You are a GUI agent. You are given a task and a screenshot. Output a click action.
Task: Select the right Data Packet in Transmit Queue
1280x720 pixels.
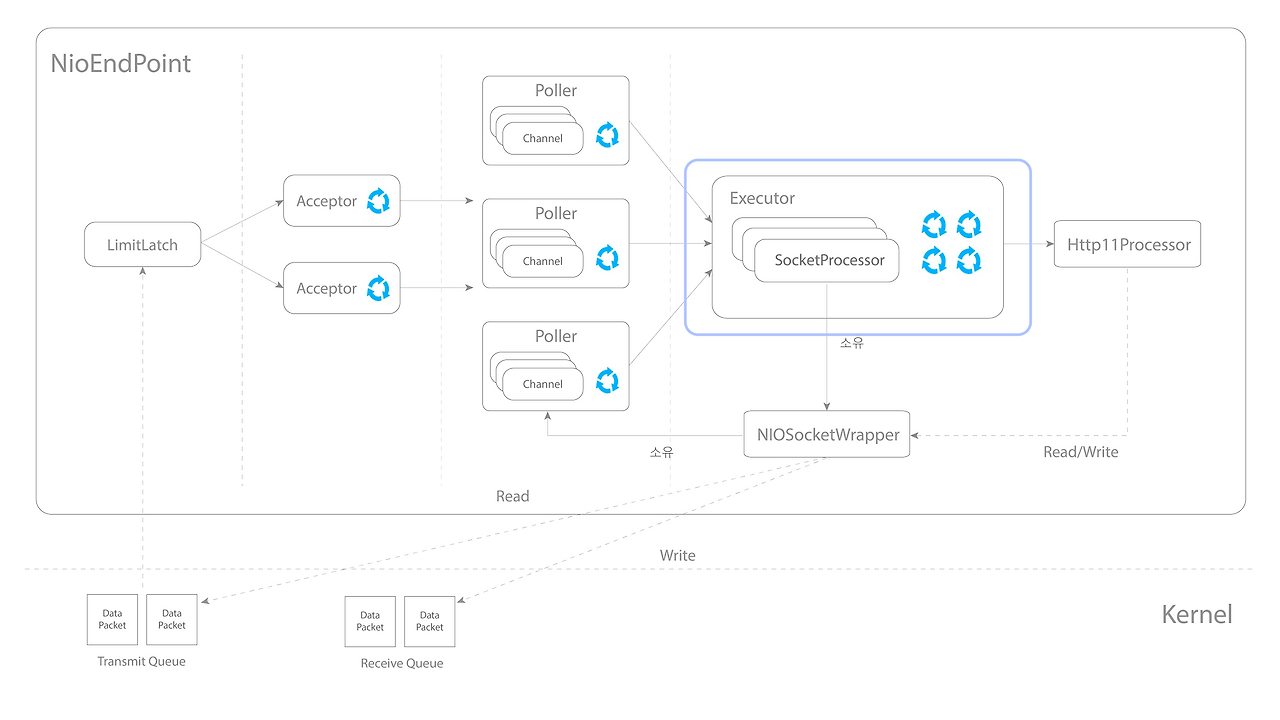click(172, 619)
